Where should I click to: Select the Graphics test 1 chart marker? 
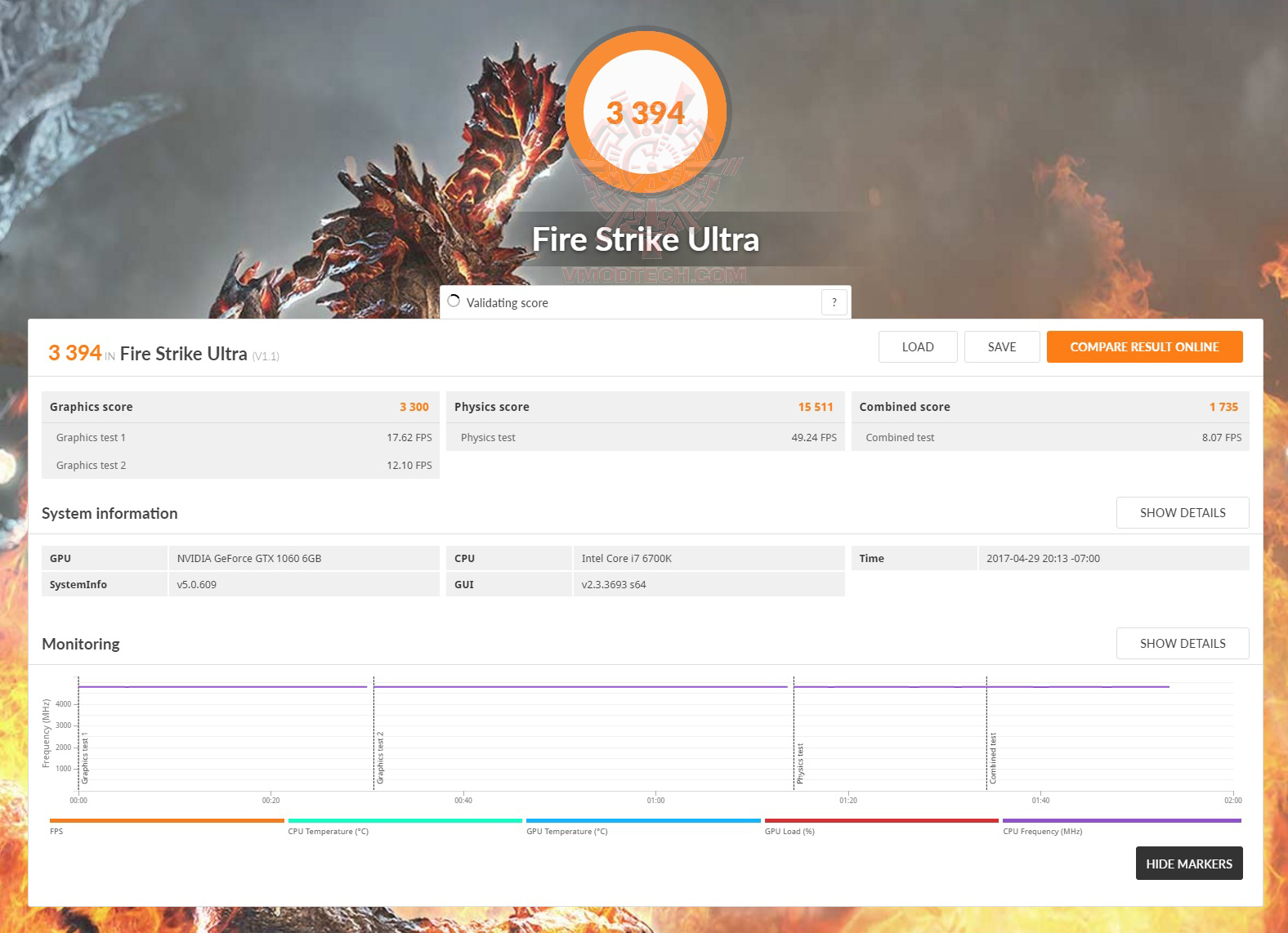tap(85, 758)
